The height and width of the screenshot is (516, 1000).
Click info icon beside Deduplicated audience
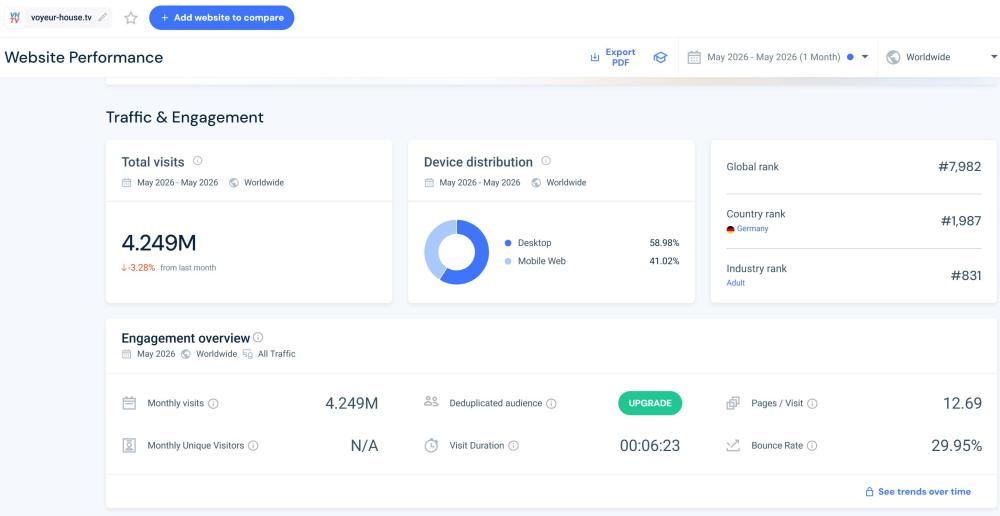551,404
